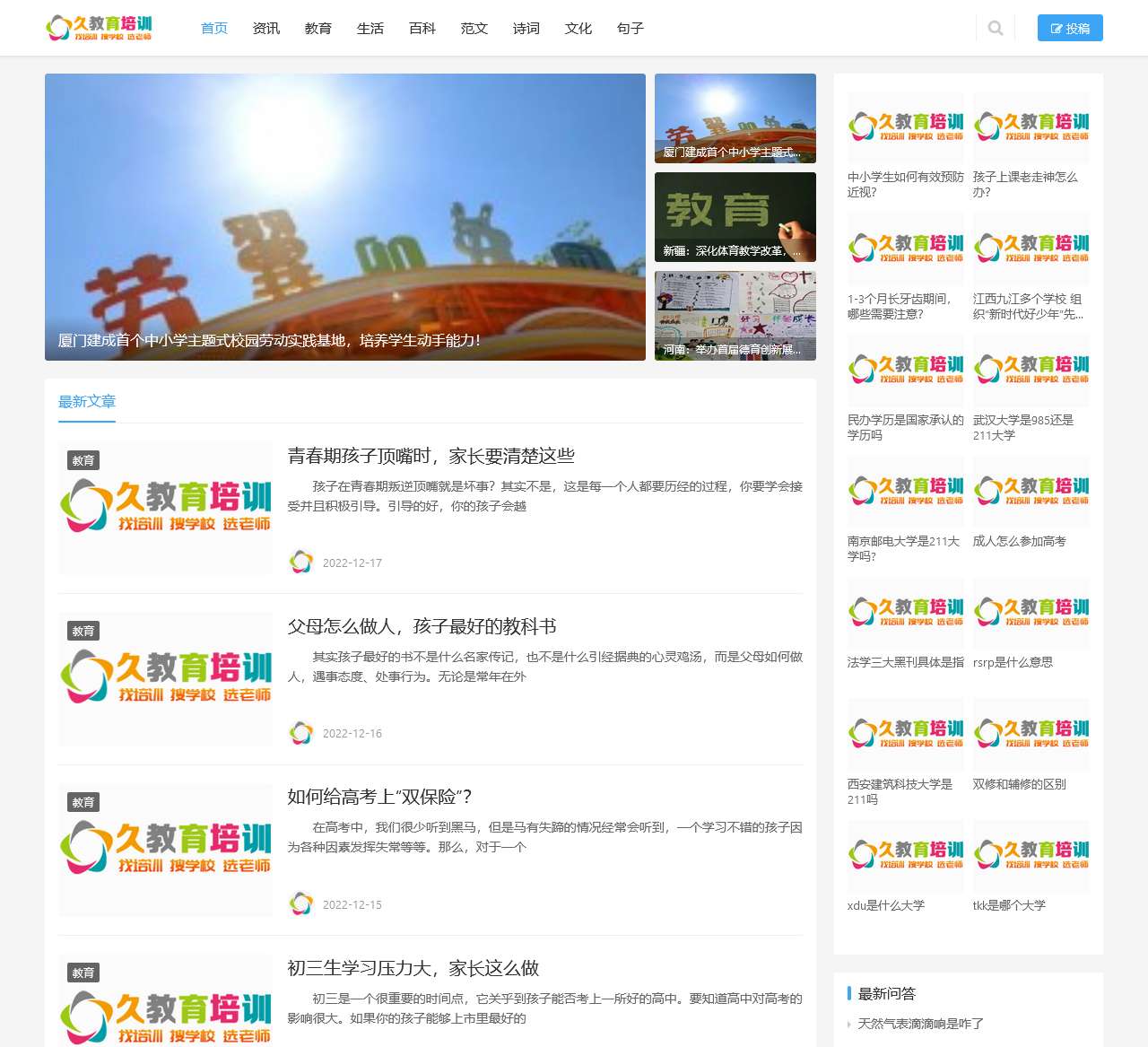Click the date 2022-12-17 text
The image size is (1148, 1047).
(352, 563)
